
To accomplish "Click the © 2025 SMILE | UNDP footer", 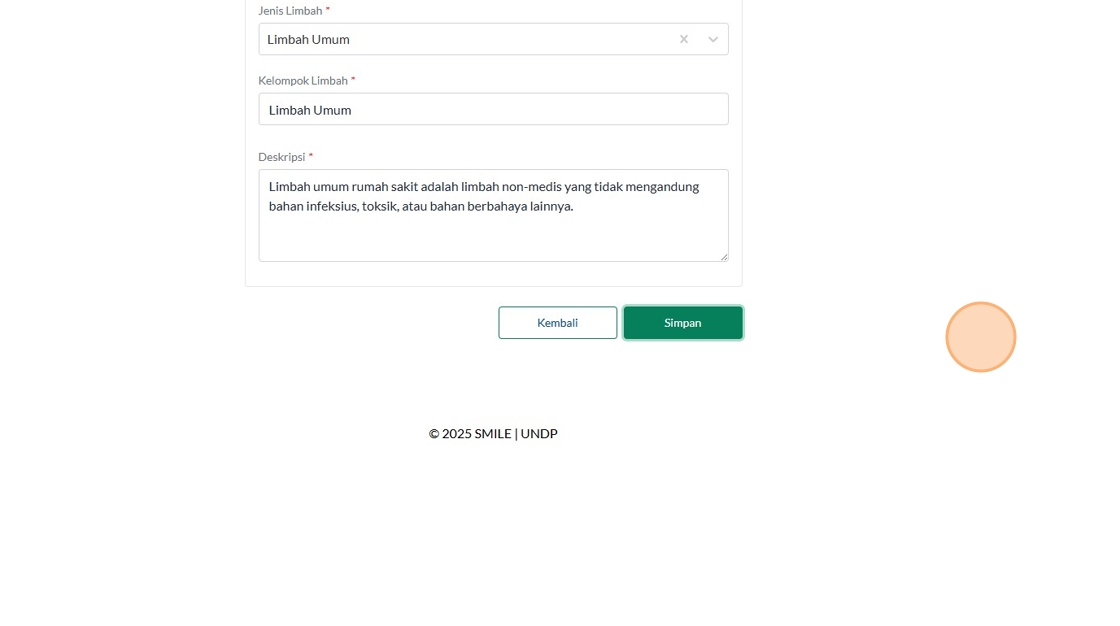I will click(493, 433).
